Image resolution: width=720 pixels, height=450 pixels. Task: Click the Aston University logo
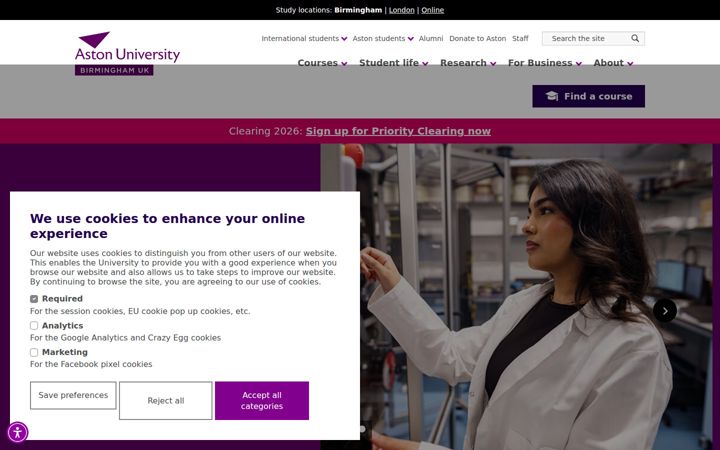pos(128,53)
